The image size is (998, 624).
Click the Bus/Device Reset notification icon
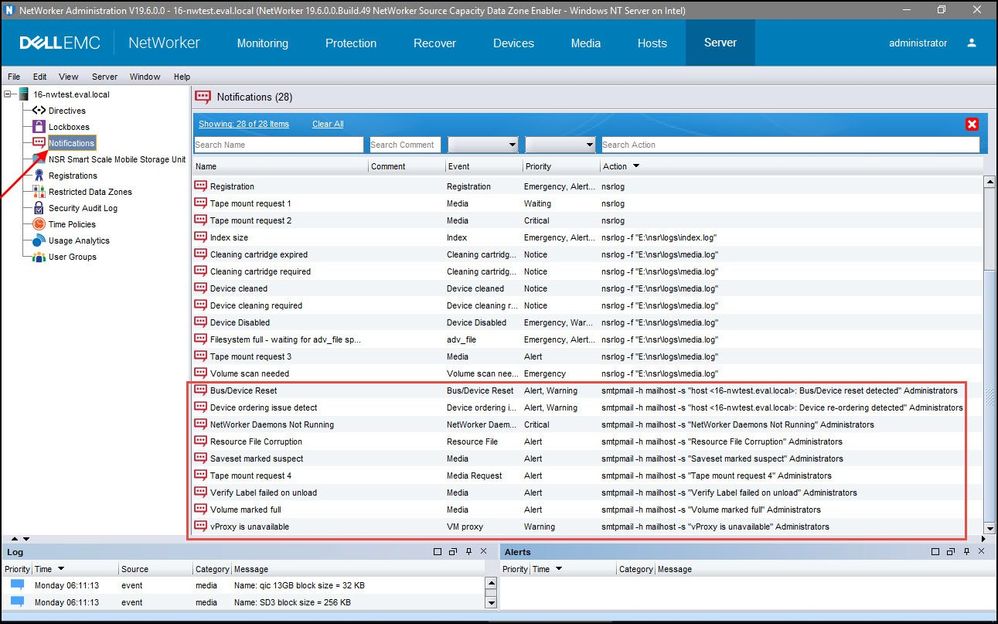pos(200,390)
